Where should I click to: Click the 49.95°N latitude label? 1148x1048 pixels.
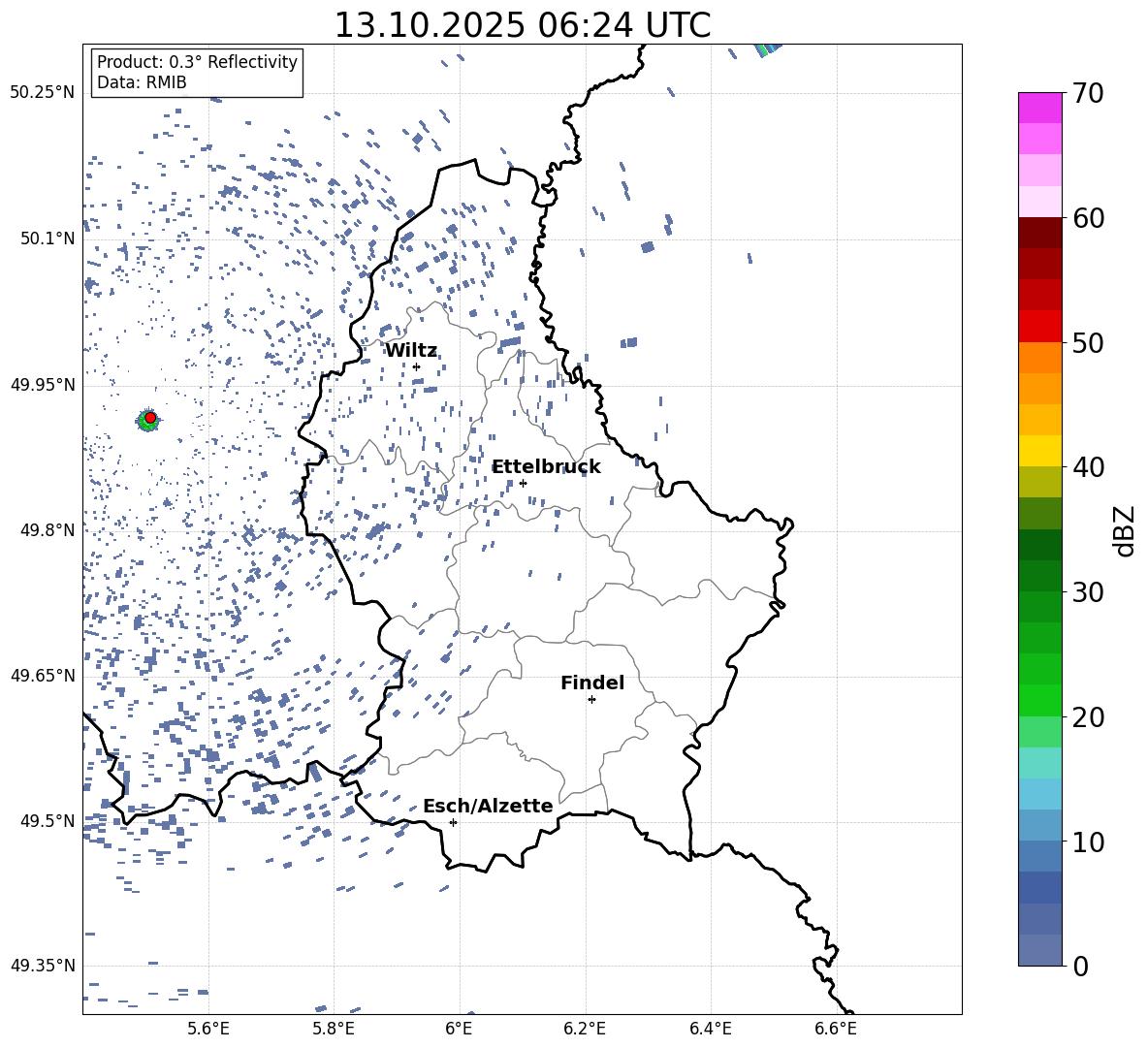click(43, 384)
